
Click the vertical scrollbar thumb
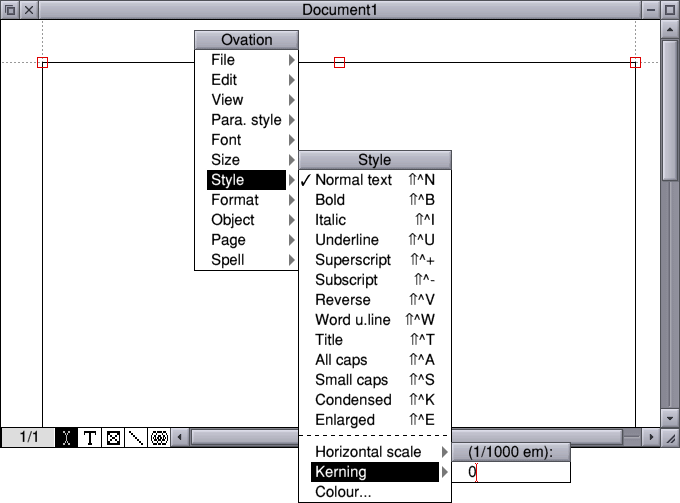tap(670, 111)
